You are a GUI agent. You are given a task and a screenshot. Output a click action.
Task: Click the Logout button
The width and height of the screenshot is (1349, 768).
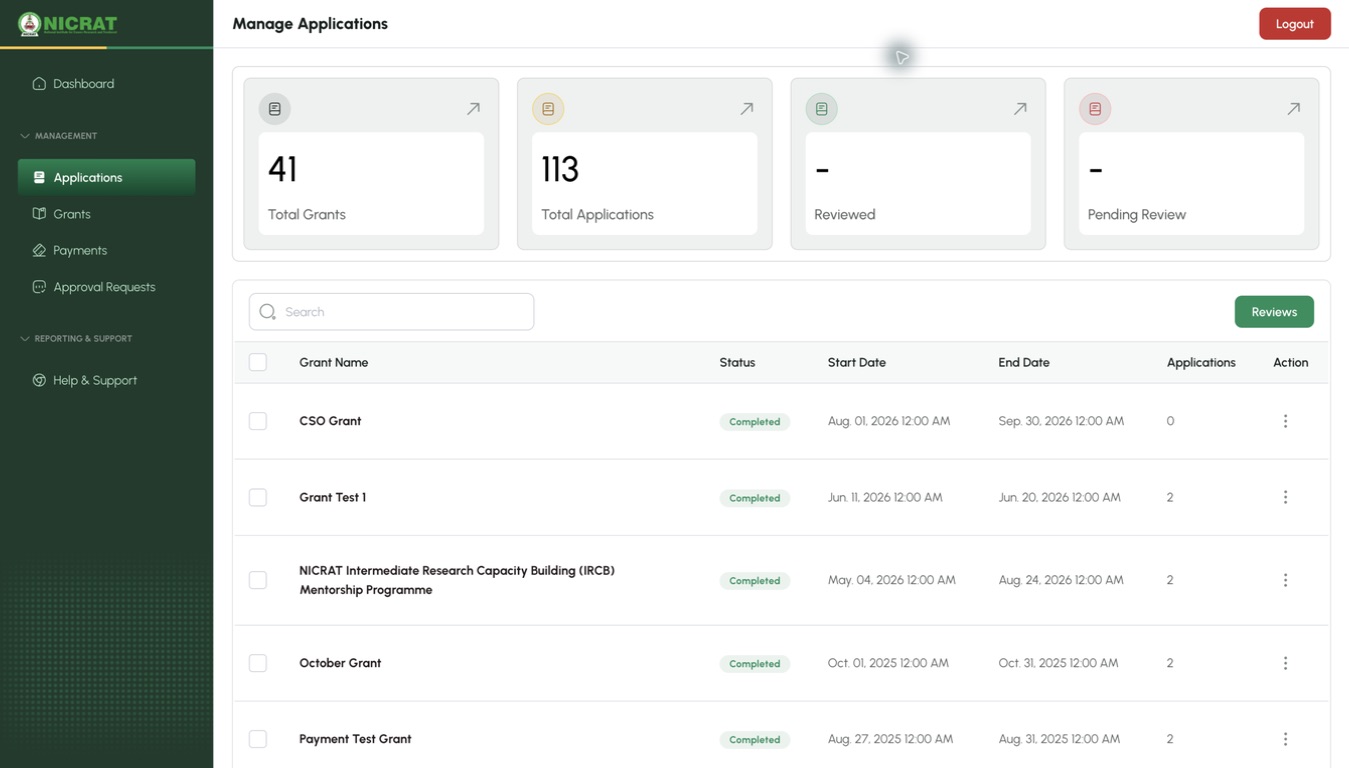[1294, 24]
